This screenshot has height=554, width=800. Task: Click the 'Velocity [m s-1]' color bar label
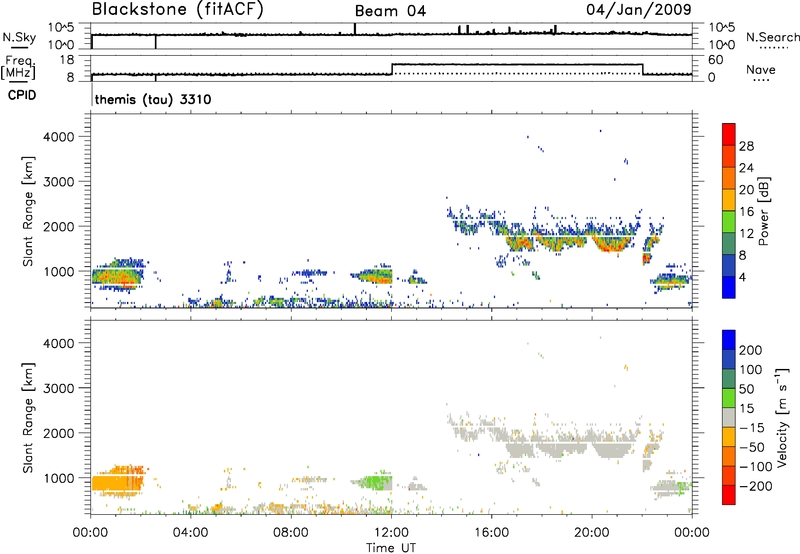pyautogui.click(x=782, y=417)
